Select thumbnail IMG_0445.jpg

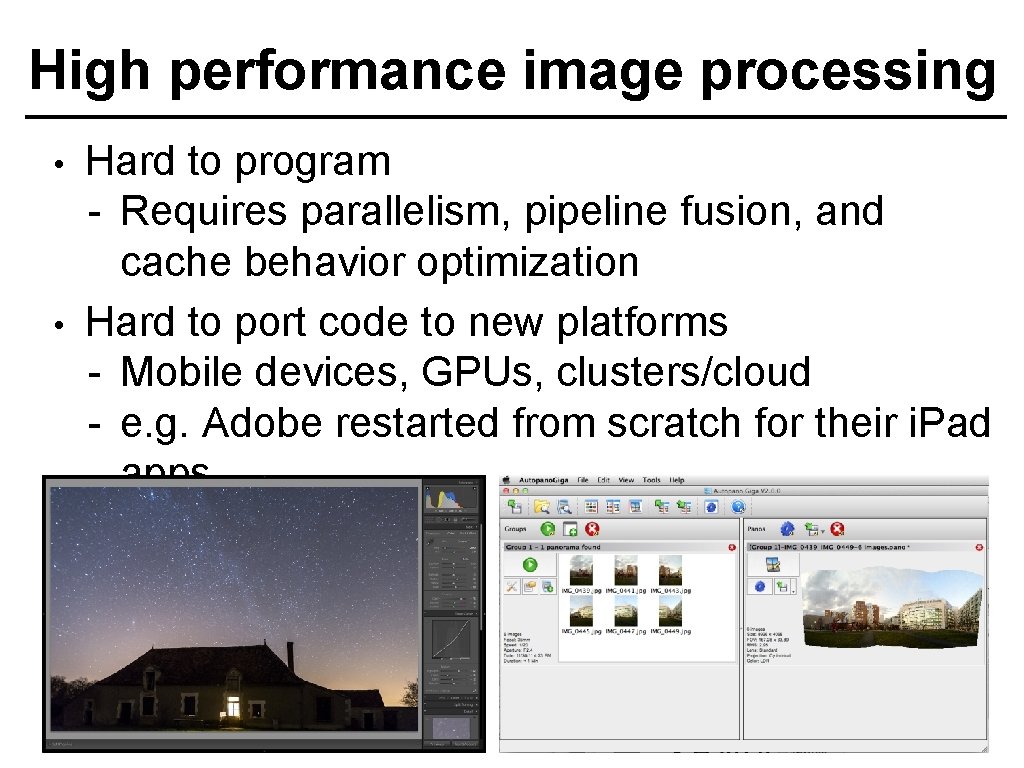[x=581, y=611]
